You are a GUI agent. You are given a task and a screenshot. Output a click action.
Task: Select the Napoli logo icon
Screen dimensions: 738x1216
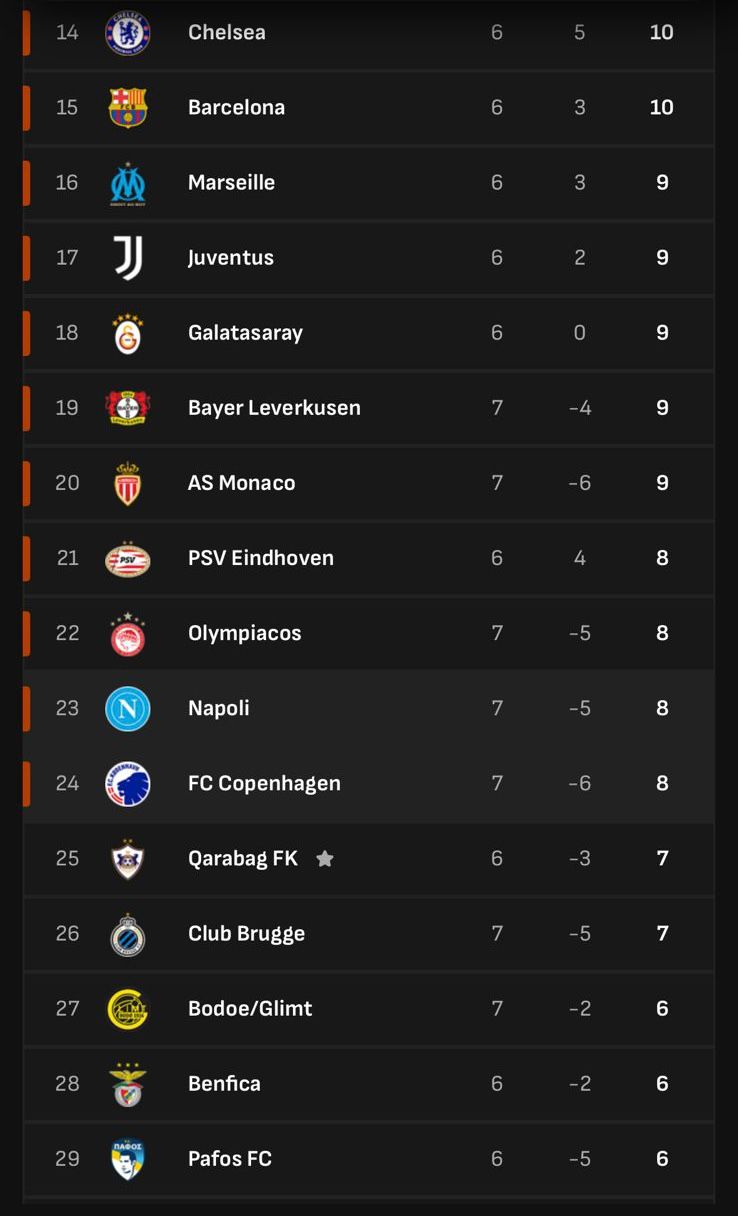pyautogui.click(x=128, y=708)
